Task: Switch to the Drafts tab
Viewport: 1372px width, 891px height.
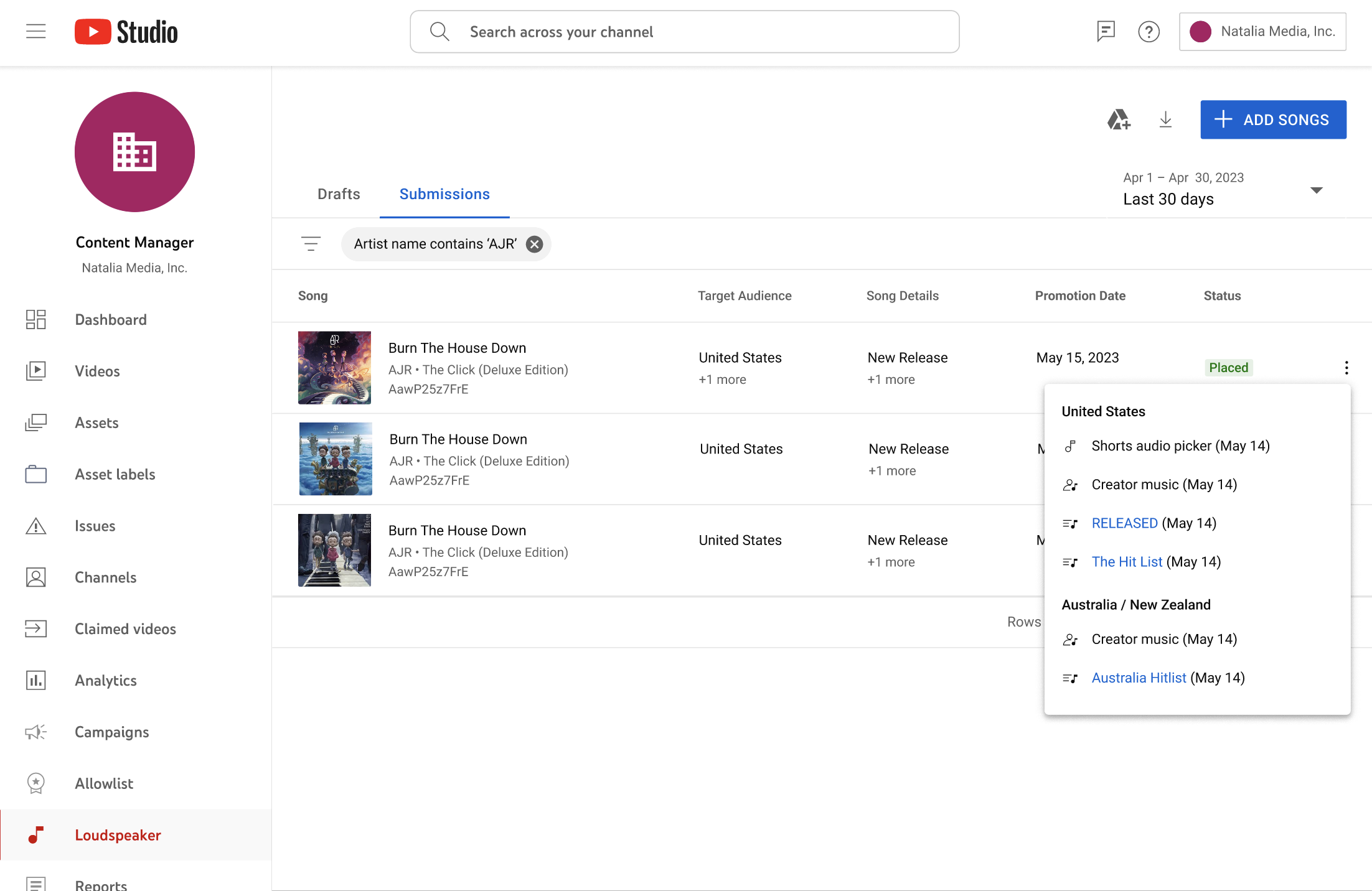Action: [x=339, y=194]
